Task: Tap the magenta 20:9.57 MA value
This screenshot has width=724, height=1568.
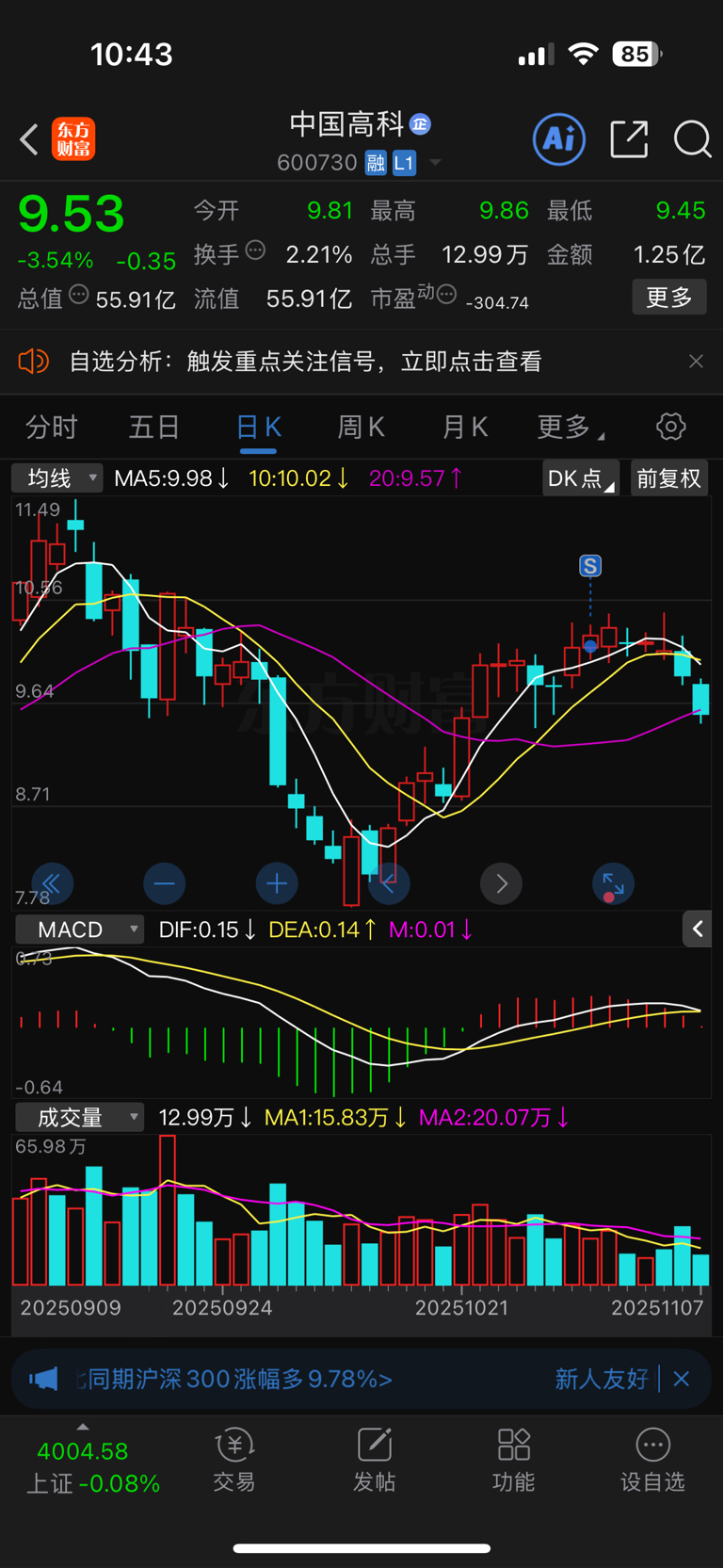Action: (x=416, y=478)
